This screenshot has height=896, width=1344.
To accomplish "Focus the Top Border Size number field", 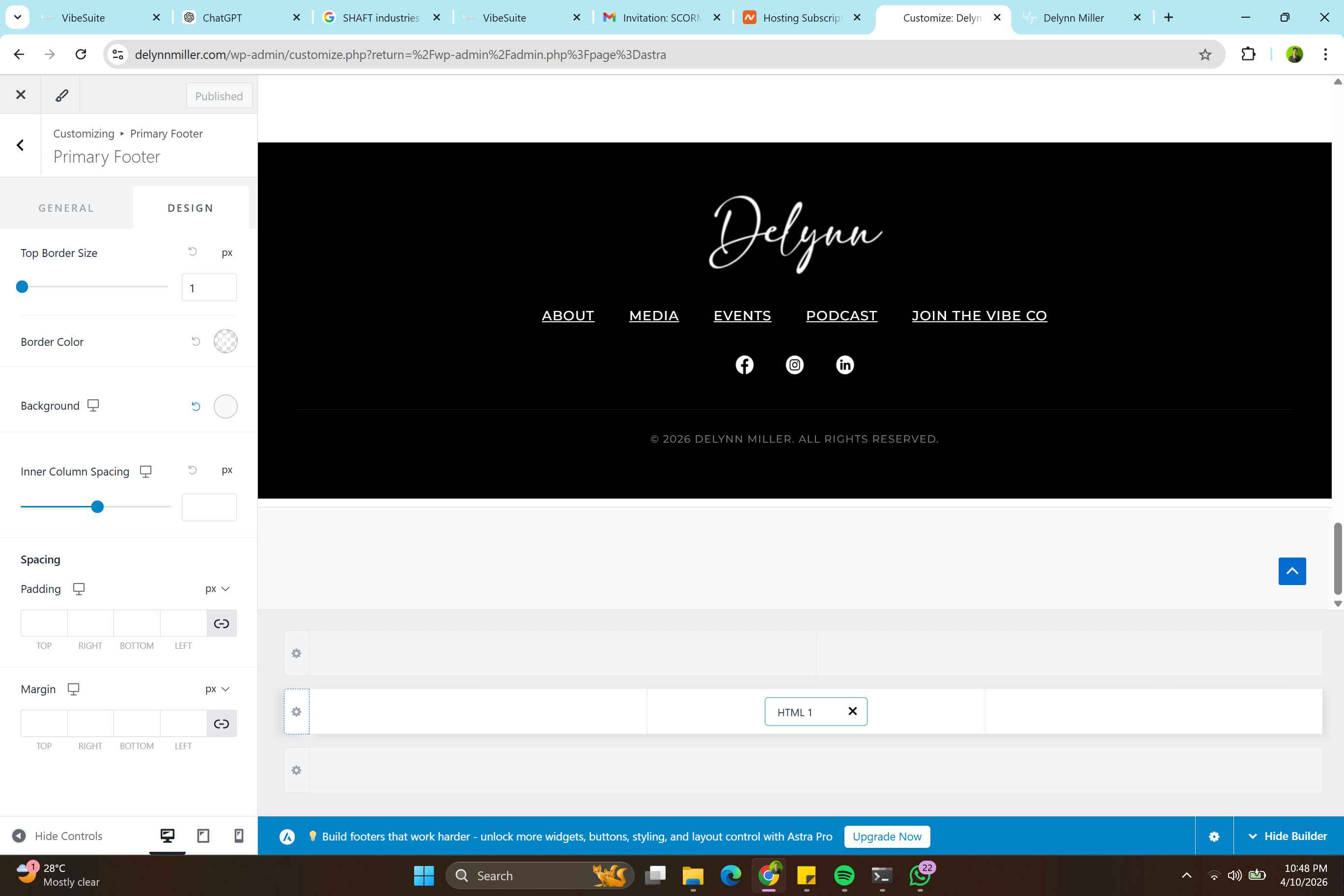I will click(x=209, y=287).
